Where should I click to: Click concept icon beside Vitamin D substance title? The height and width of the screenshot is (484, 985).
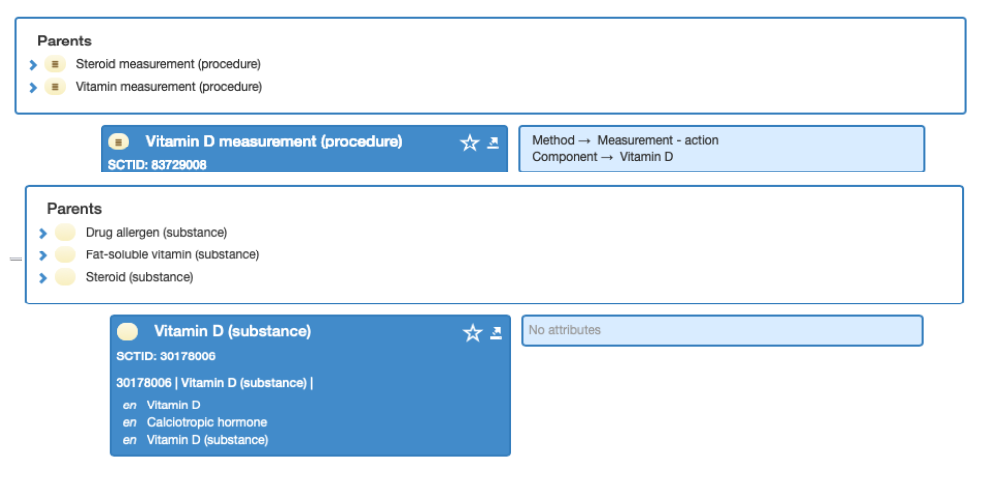click(128, 331)
